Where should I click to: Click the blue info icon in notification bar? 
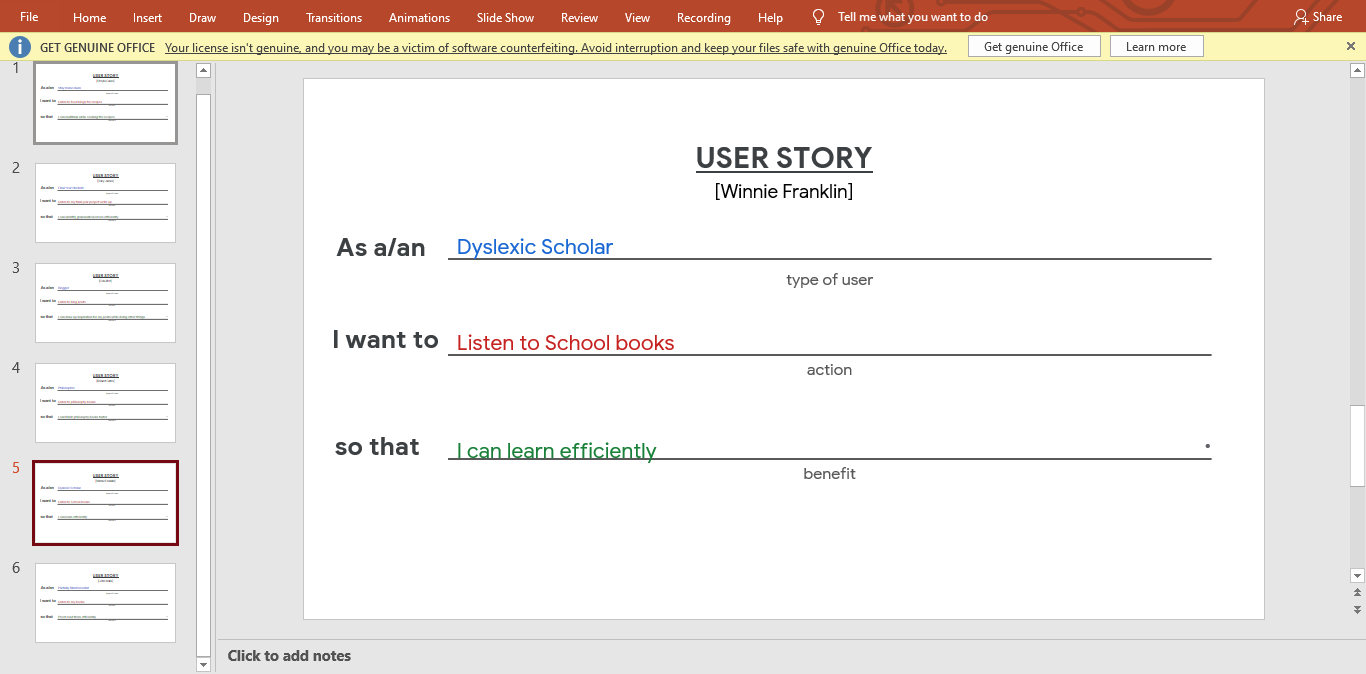(x=20, y=47)
